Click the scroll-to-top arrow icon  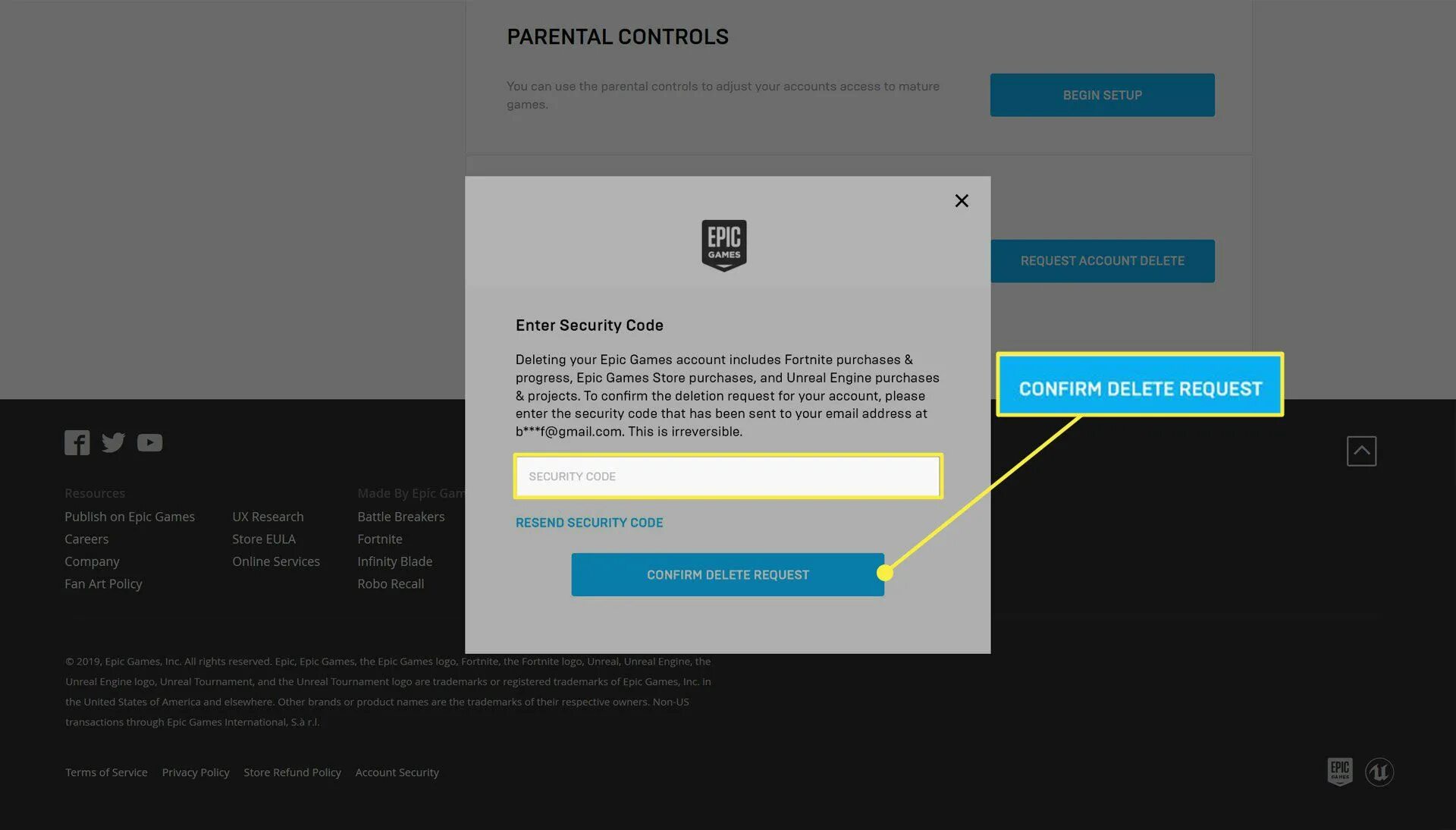pyautogui.click(x=1362, y=450)
